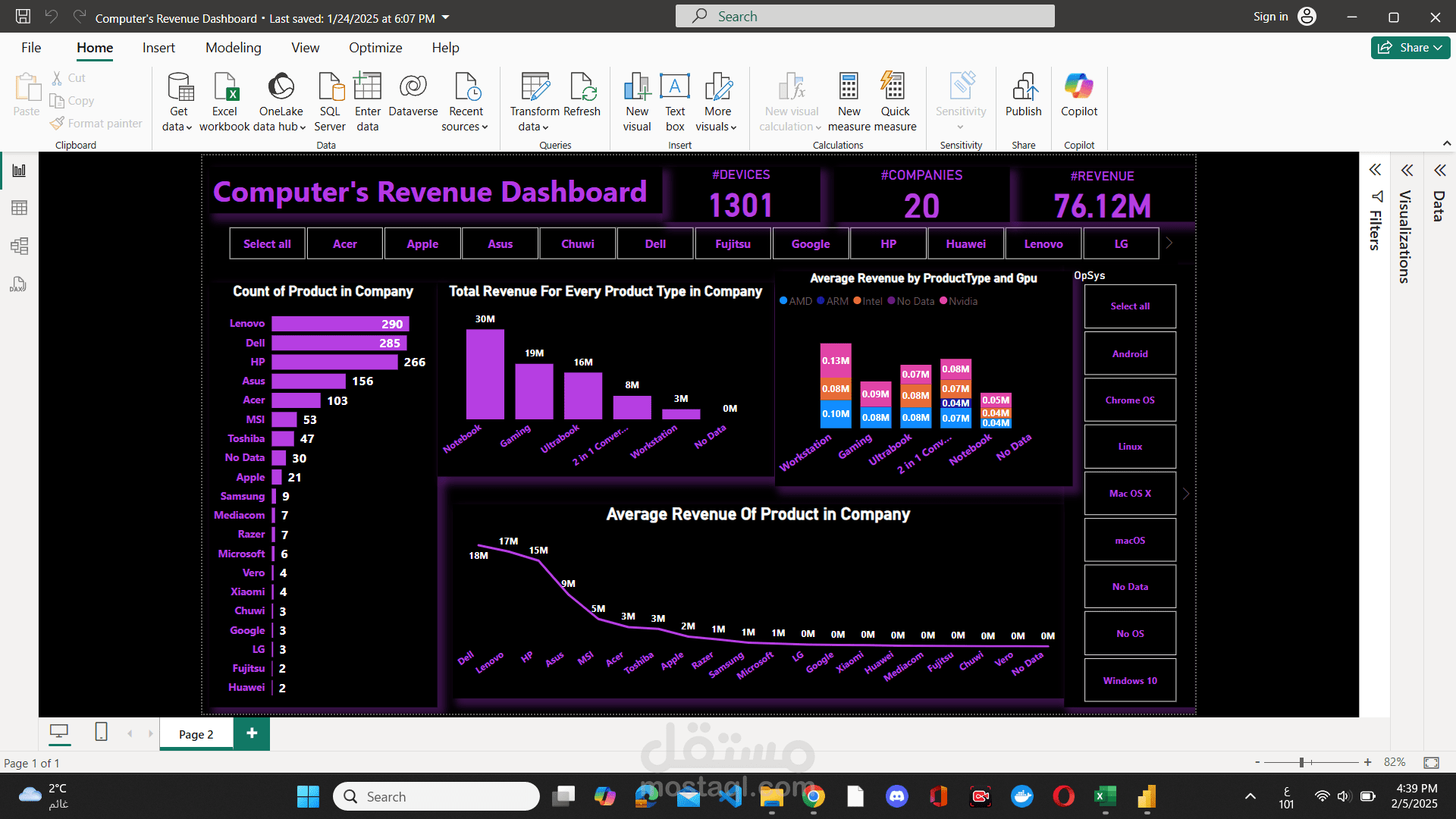Open the File menu
Viewport: 1456px width, 819px height.
(x=31, y=47)
